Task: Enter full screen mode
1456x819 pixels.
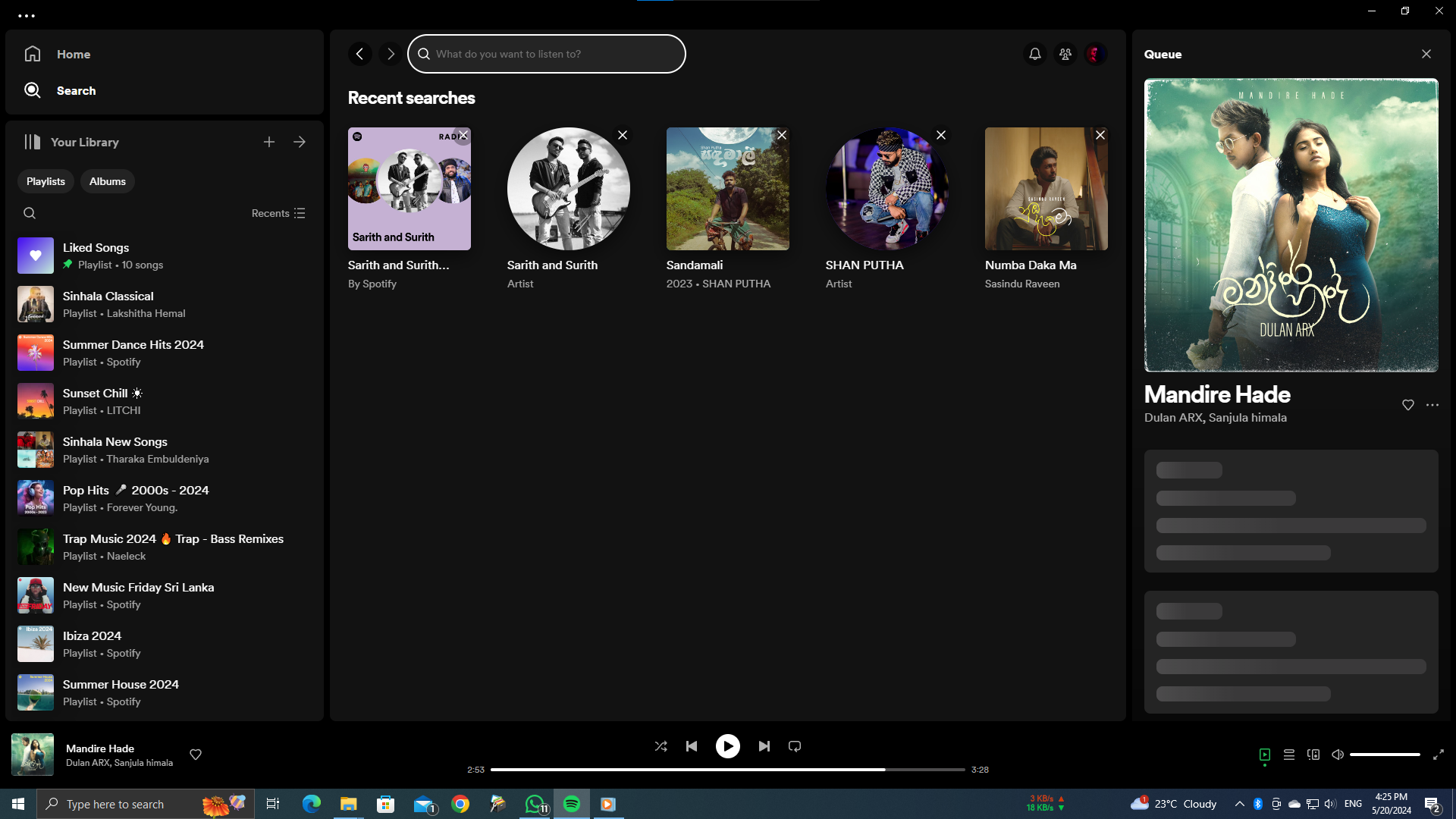Action: point(1439,755)
